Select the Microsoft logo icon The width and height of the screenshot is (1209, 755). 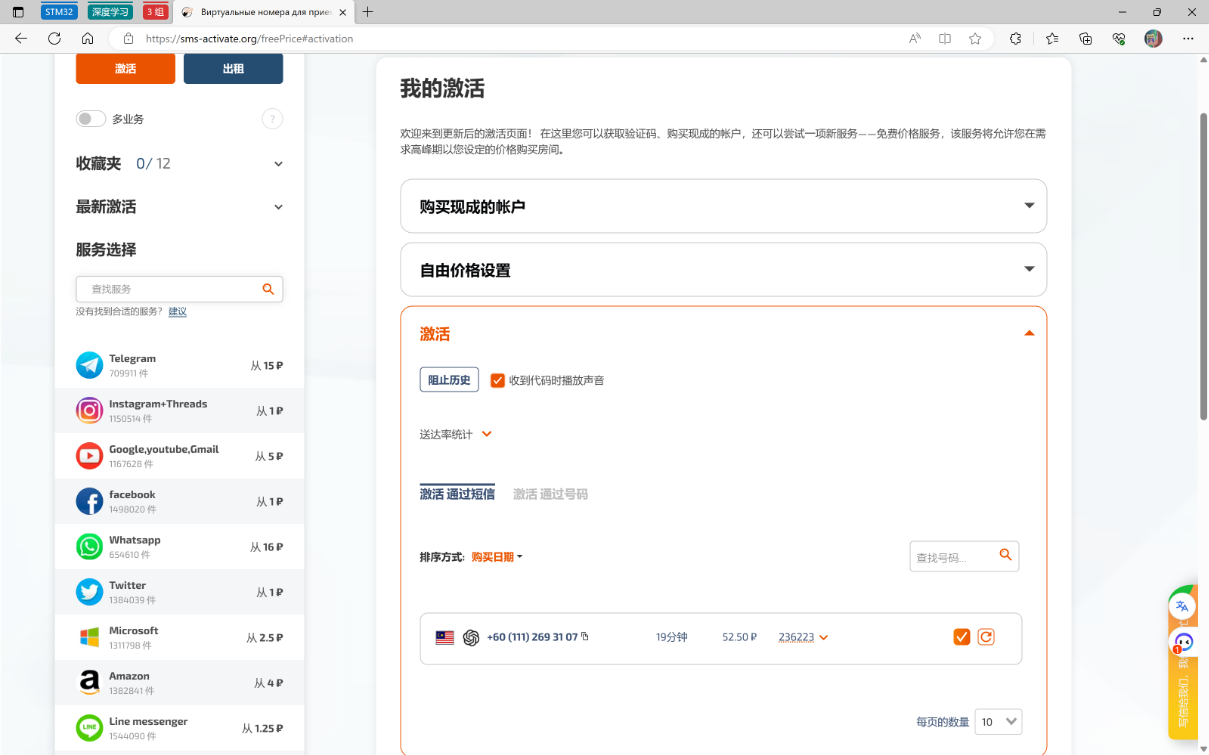click(90, 637)
